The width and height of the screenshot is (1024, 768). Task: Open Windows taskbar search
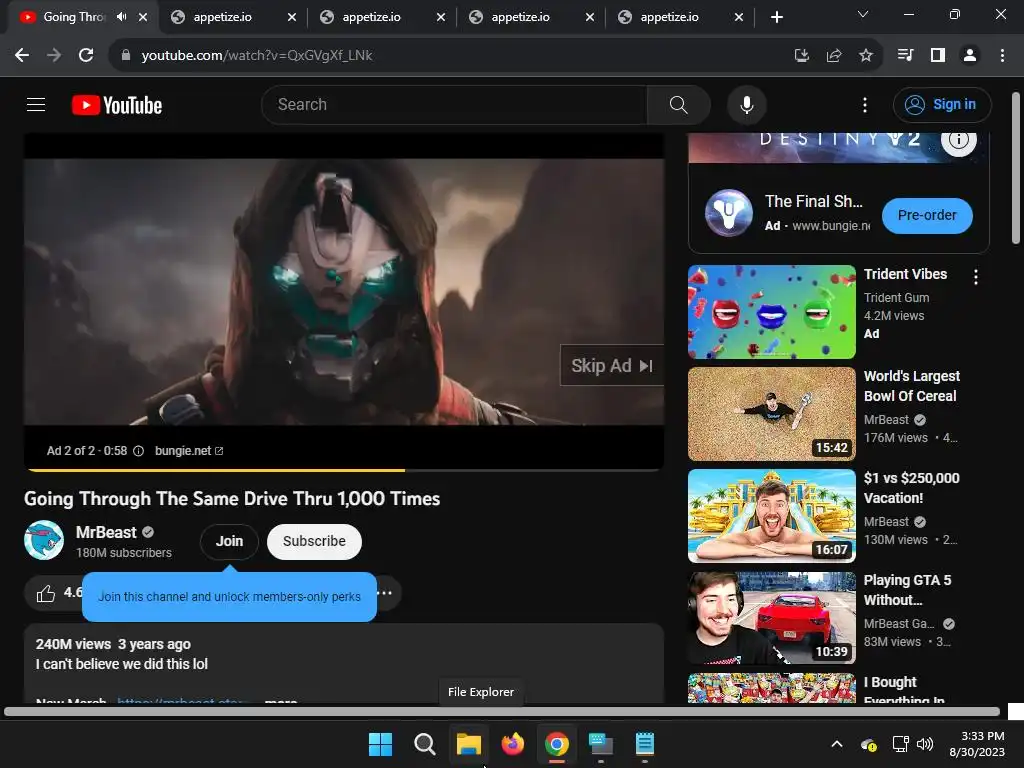(x=425, y=744)
